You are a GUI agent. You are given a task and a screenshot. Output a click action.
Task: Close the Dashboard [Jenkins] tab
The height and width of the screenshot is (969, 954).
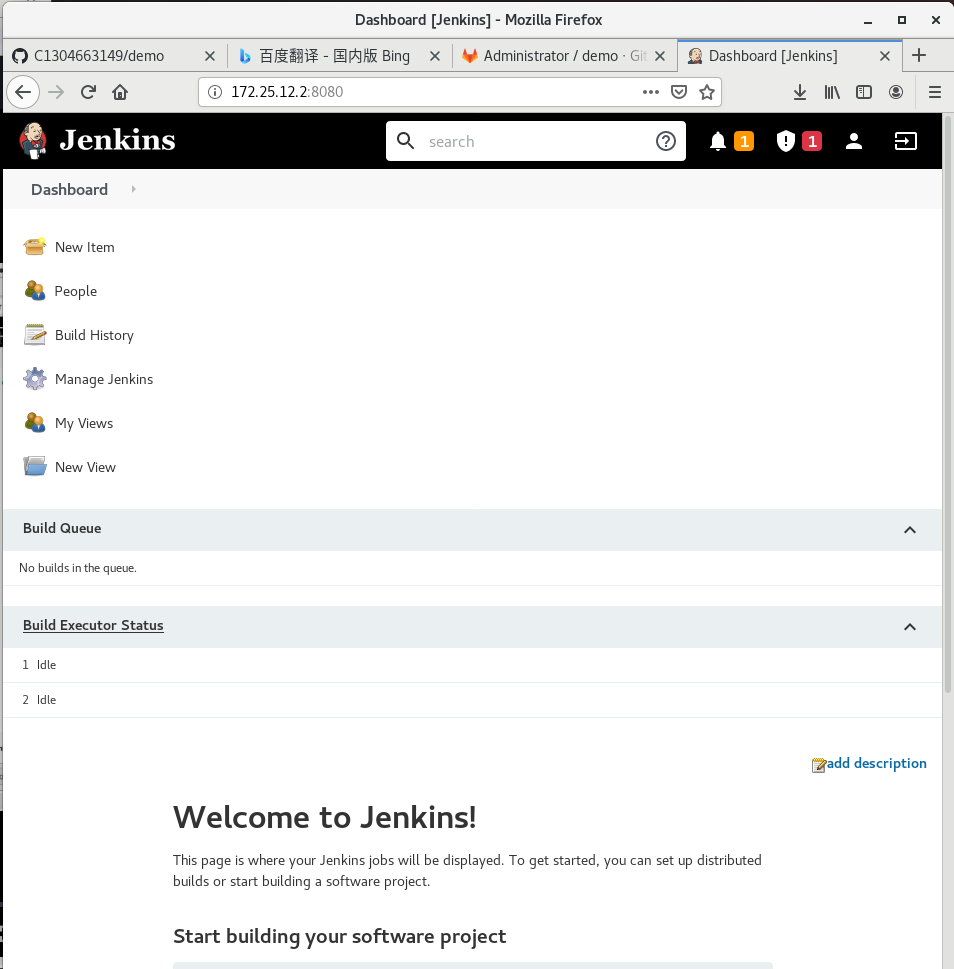point(885,56)
